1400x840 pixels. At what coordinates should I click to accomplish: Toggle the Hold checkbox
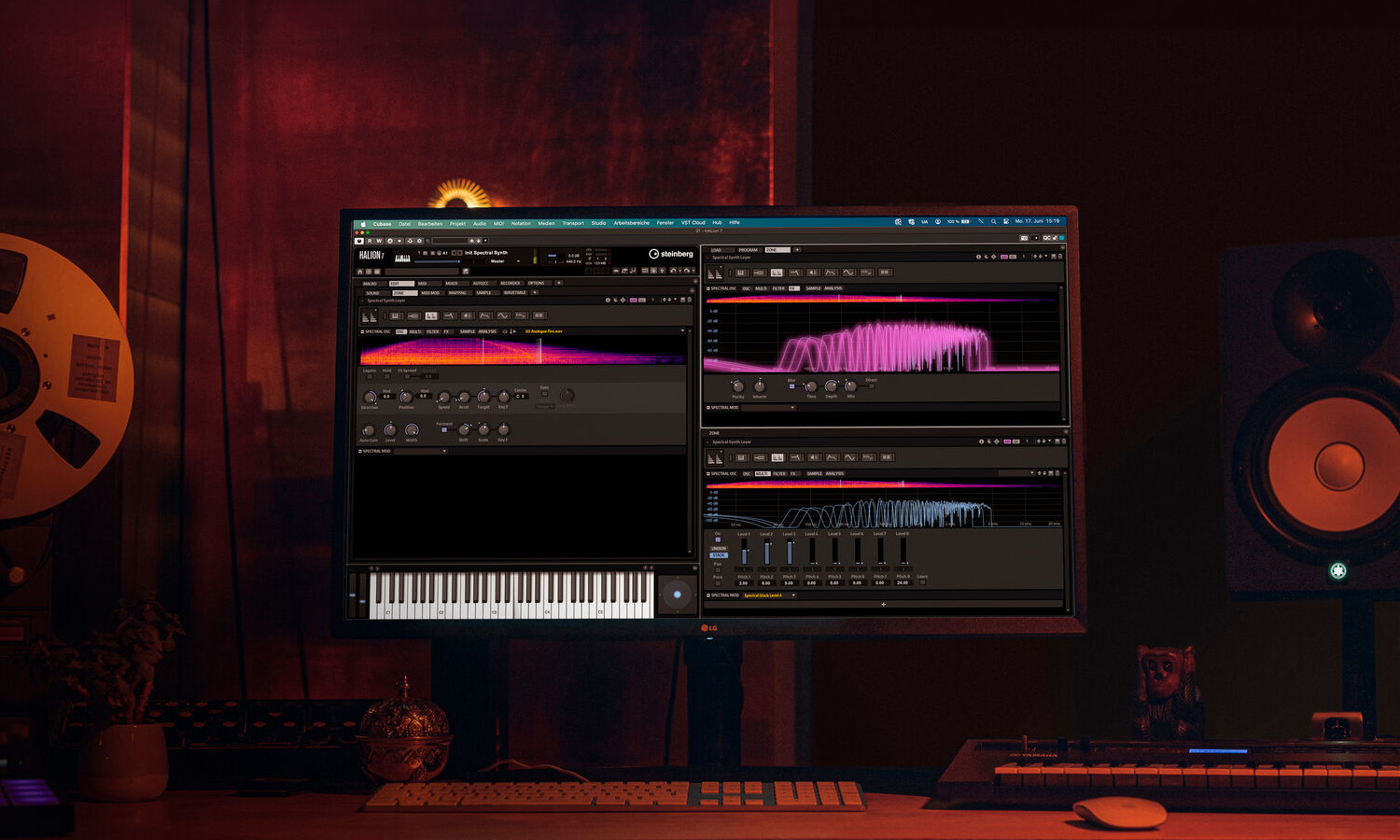386,376
